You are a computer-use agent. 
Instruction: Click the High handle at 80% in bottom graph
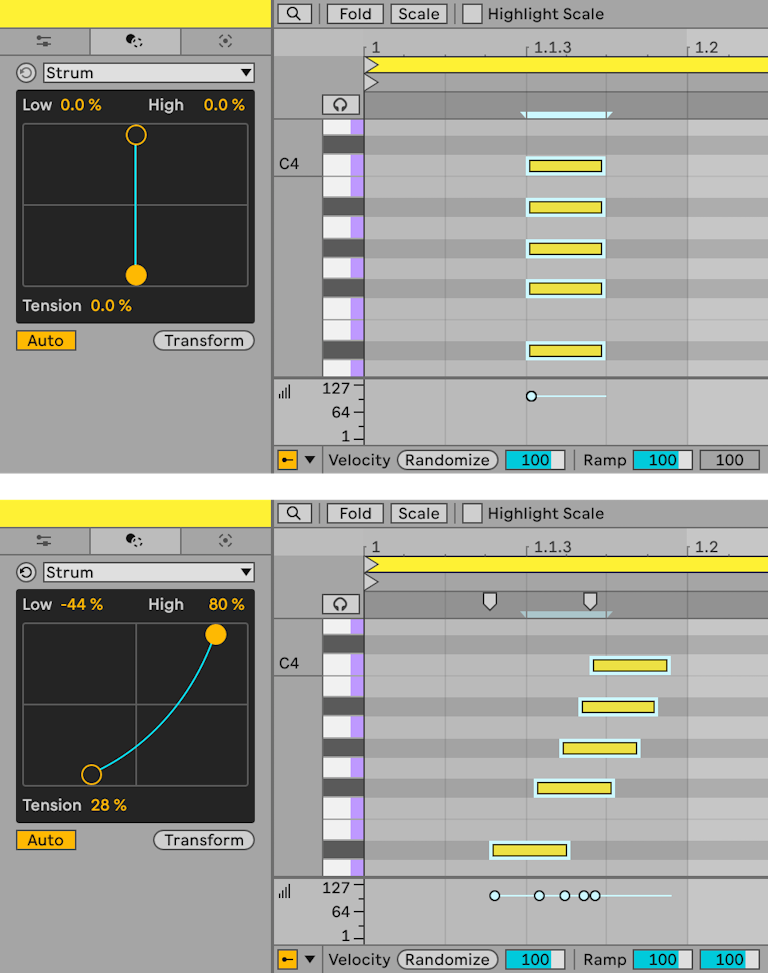(x=216, y=634)
